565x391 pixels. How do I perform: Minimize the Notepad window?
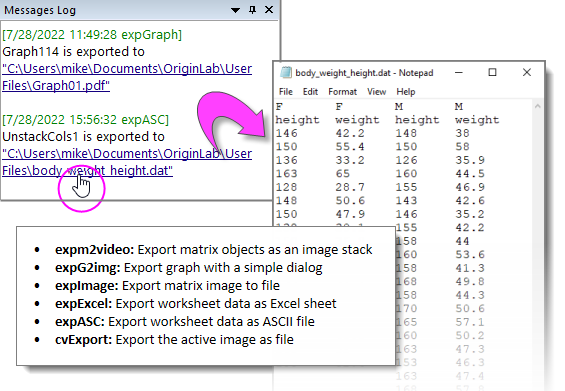tap(459, 72)
